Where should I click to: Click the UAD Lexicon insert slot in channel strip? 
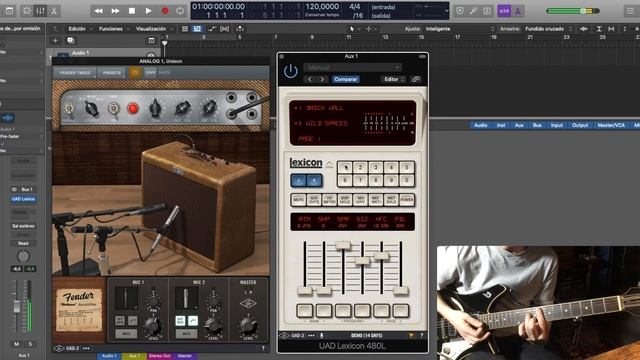tap(23, 199)
